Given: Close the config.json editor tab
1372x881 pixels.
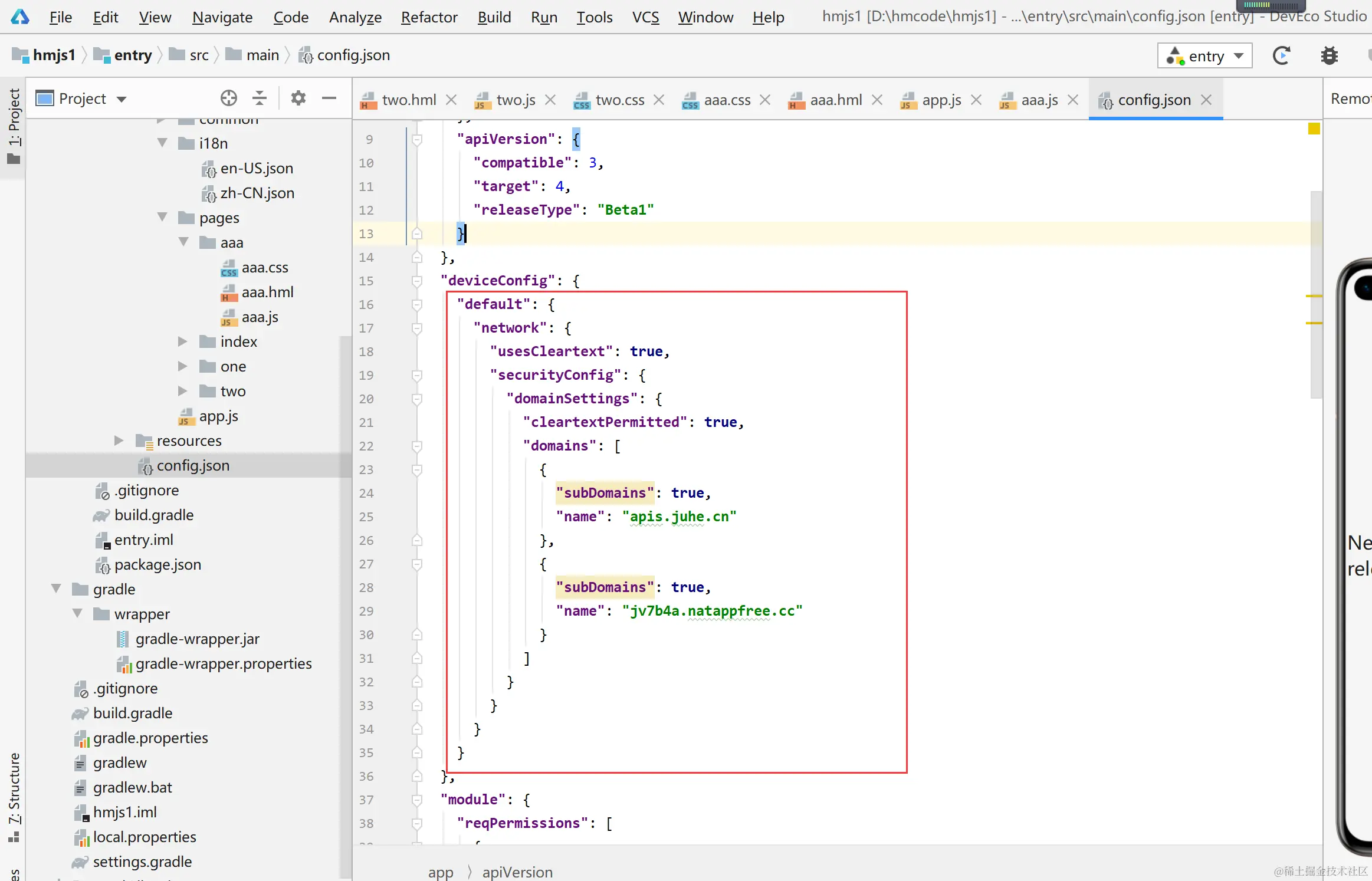Looking at the screenshot, I should [x=1206, y=100].
